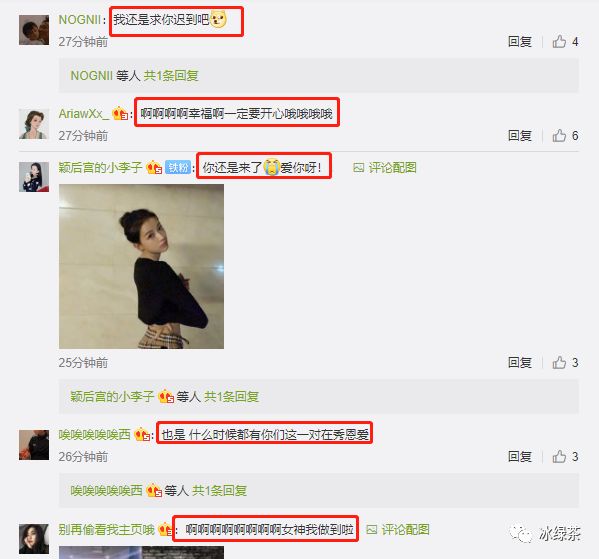Open the attached photo in 颖后宫的小李子 comment

click(141, 266)
